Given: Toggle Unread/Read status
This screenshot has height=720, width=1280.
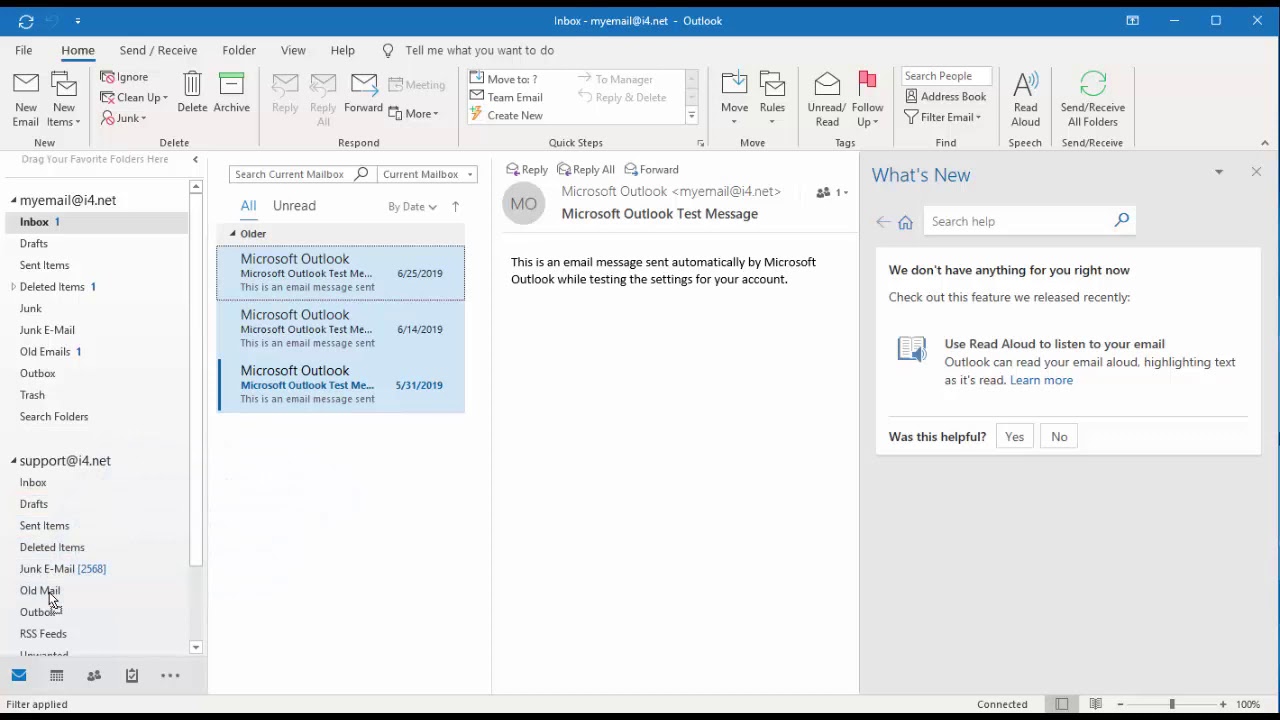Looking at the screenshot, I should [827, 99].
